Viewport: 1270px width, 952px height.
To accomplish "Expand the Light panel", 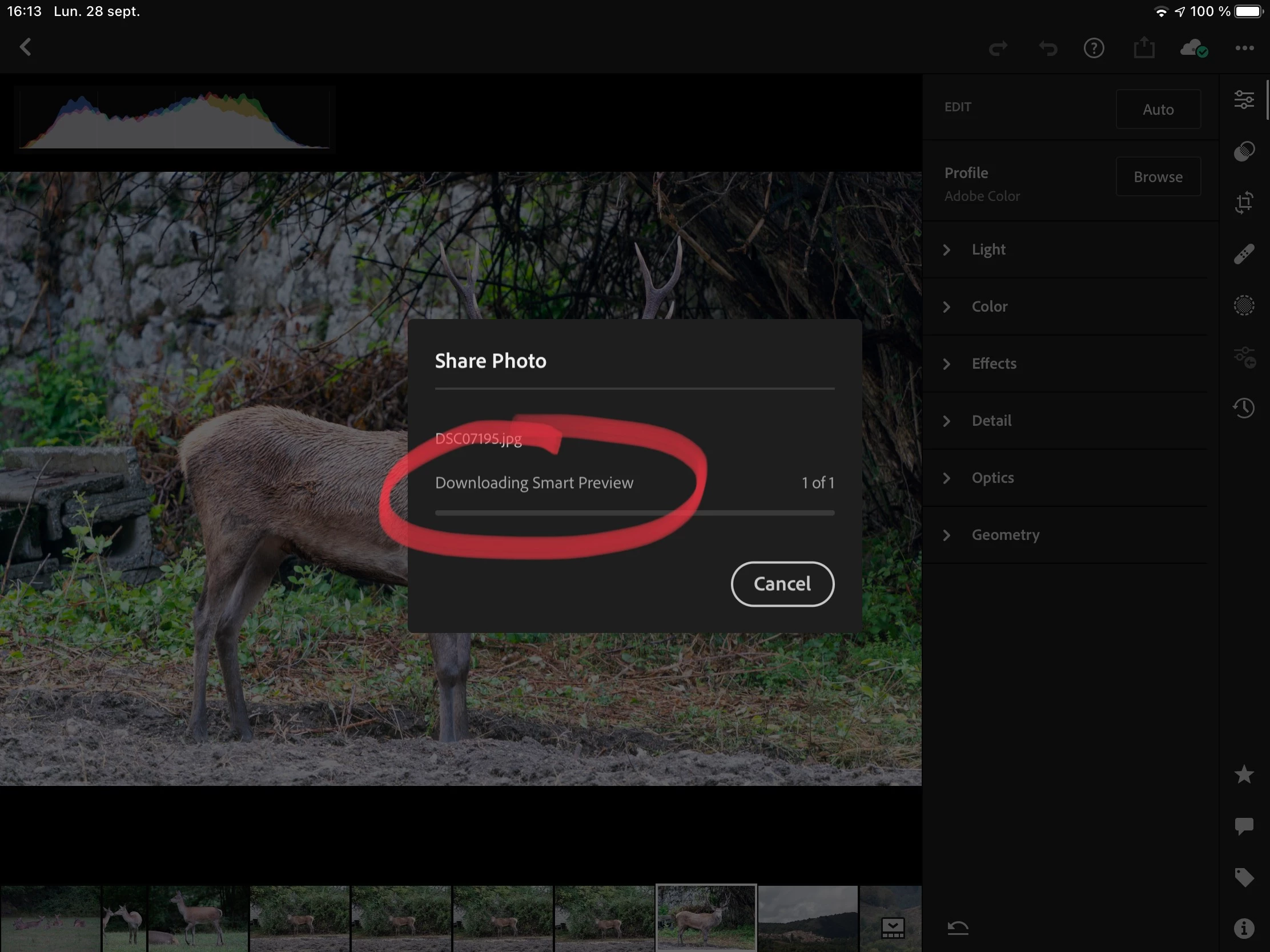I will [988, 249].
